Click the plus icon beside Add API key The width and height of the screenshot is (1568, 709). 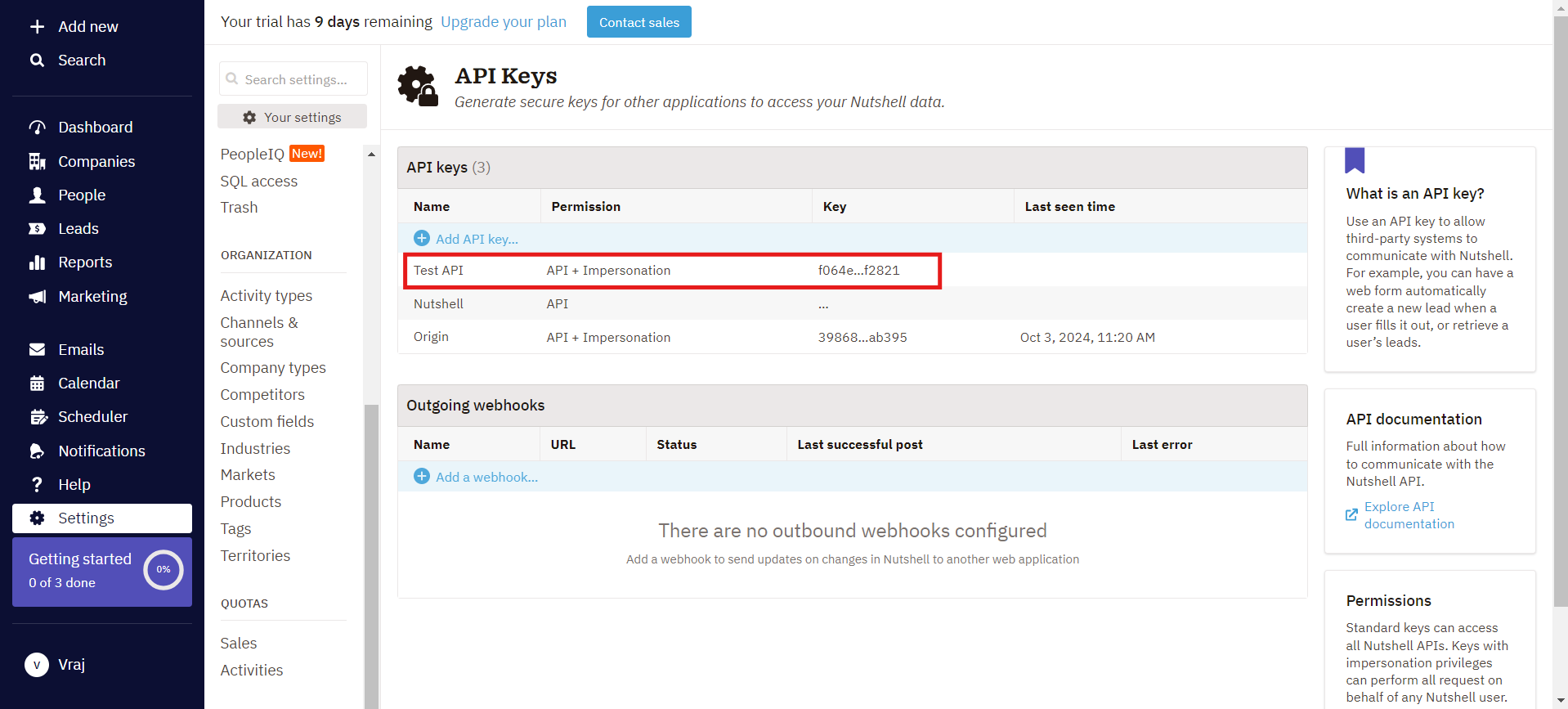coord(422,238)
